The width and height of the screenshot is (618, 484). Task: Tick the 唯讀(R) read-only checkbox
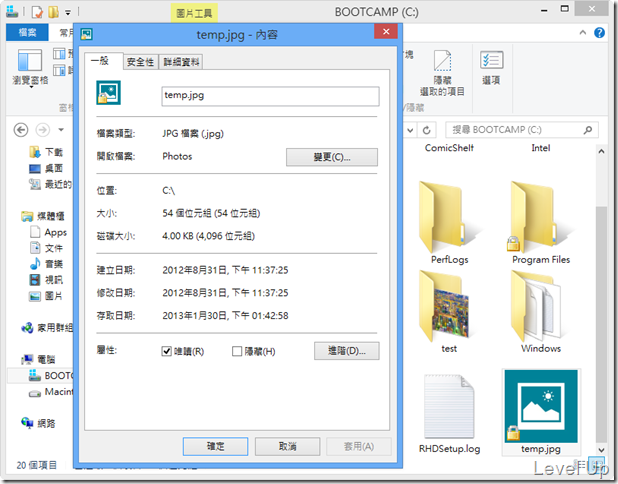point(166,351)
